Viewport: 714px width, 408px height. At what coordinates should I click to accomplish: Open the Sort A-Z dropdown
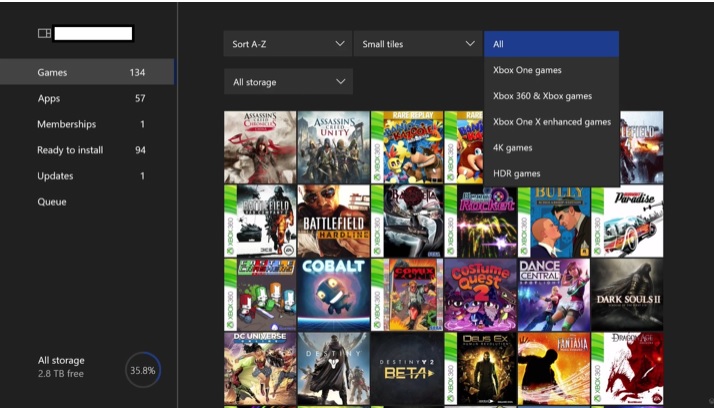[x=287, y=44]
